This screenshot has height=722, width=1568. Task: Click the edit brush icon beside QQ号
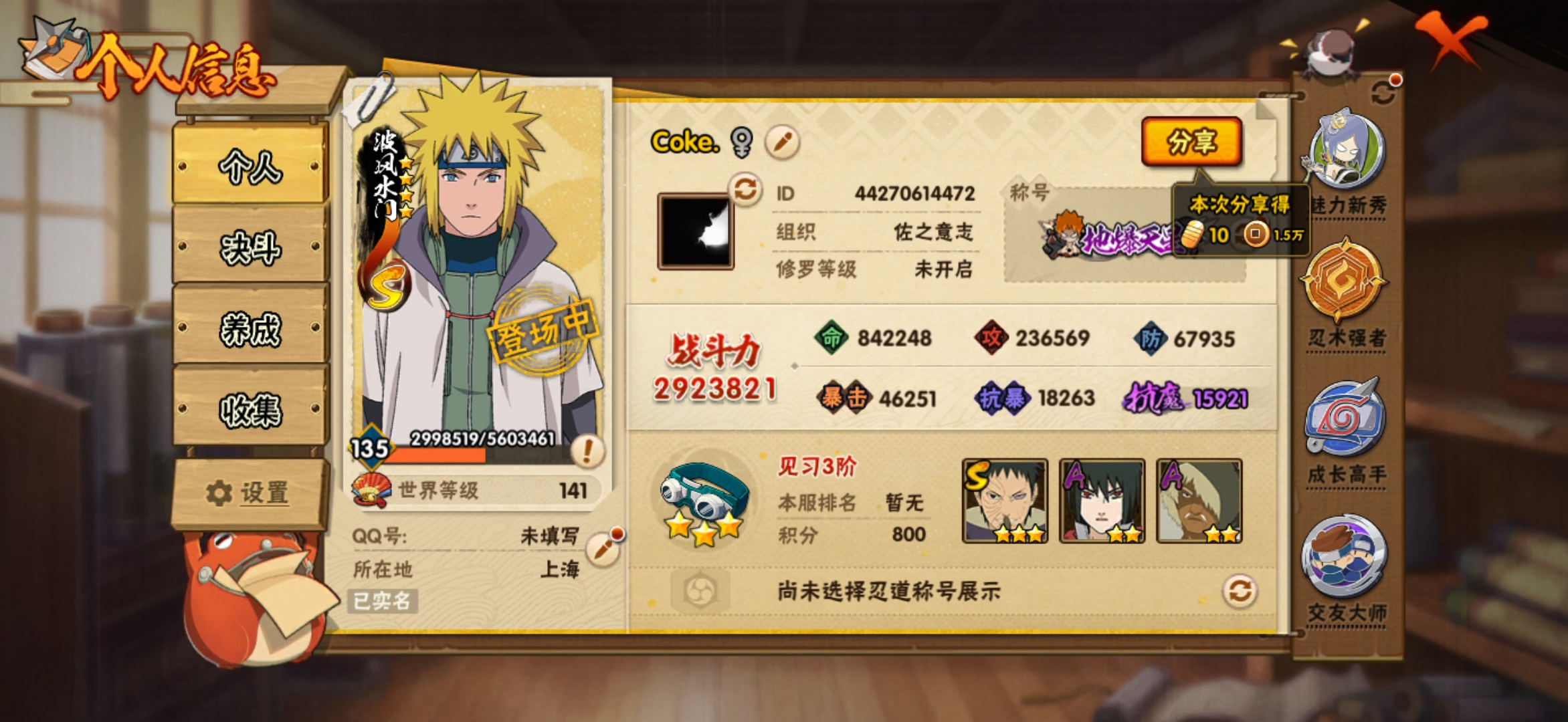(603, 548)
